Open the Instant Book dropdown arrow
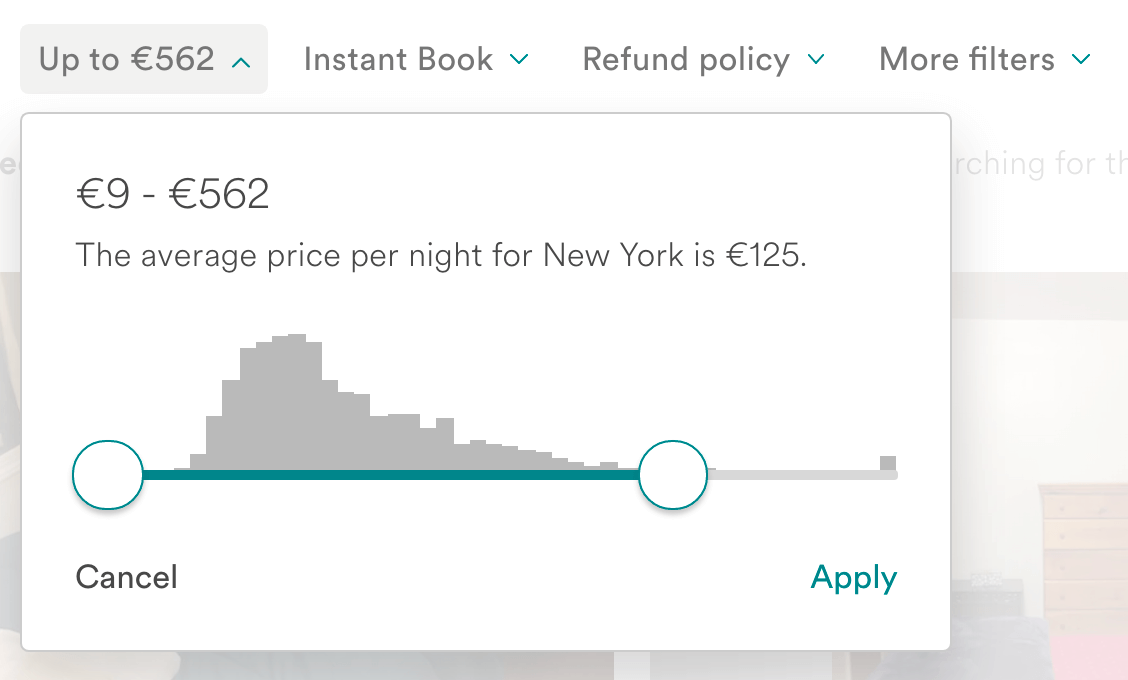The image size is (1128, 680). tap(519, 60)
